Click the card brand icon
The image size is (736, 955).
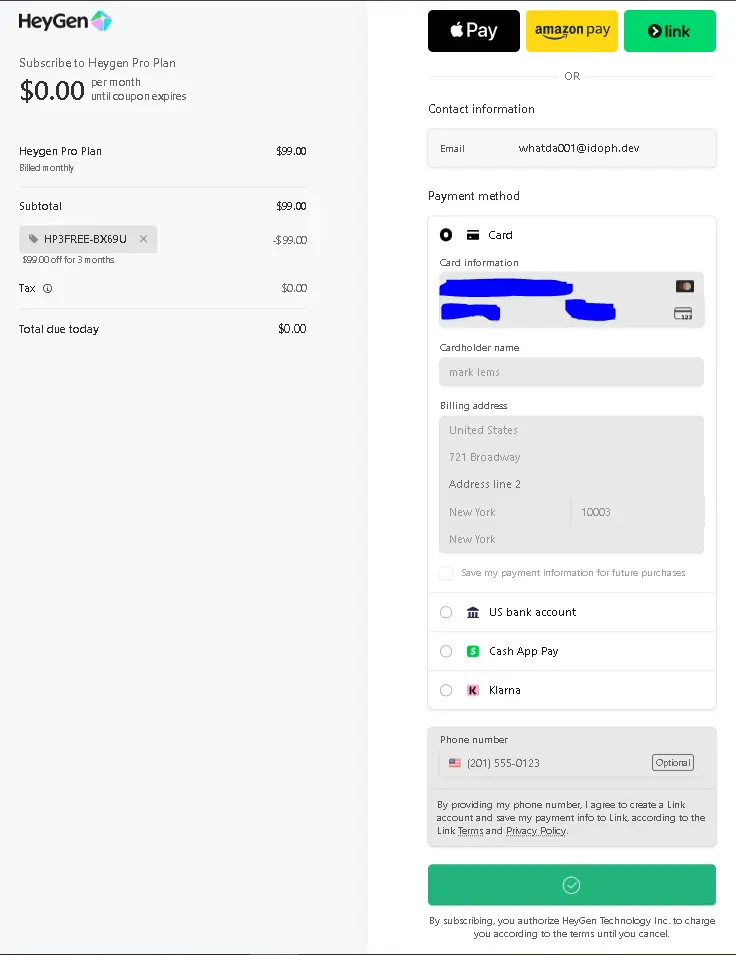click(x=685, y=286)
